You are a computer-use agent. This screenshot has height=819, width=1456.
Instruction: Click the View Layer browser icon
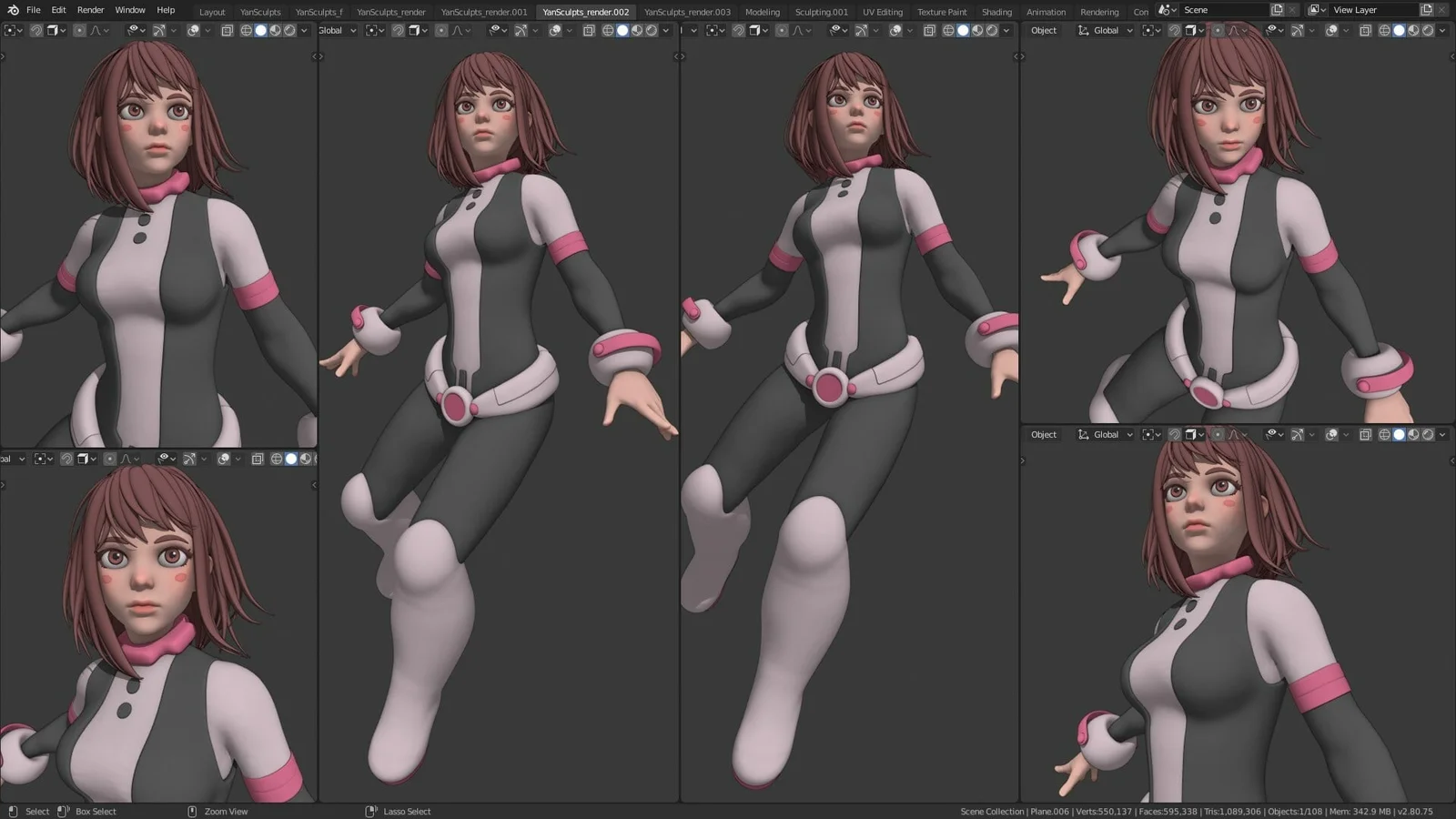click(1314, 9)
